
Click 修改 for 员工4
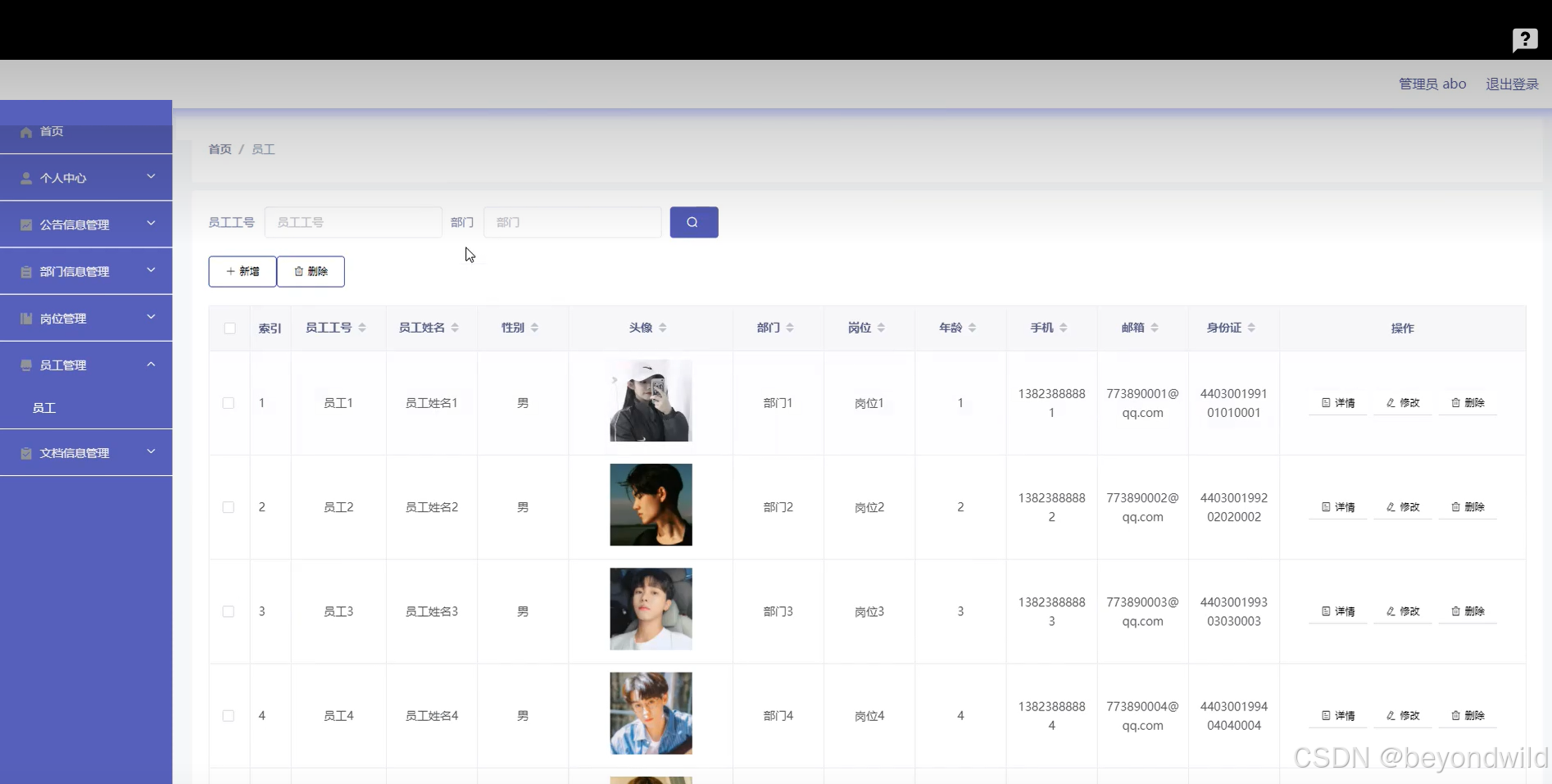(1403, 716)
